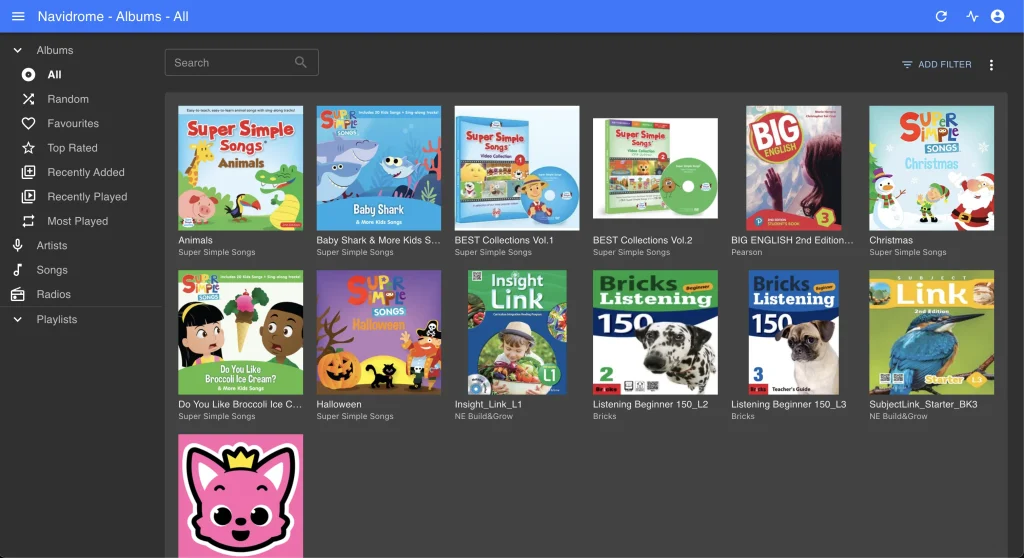Select Favourites in the sidebar
This screenshot has height=558, width=1024.
click(81, 123)
